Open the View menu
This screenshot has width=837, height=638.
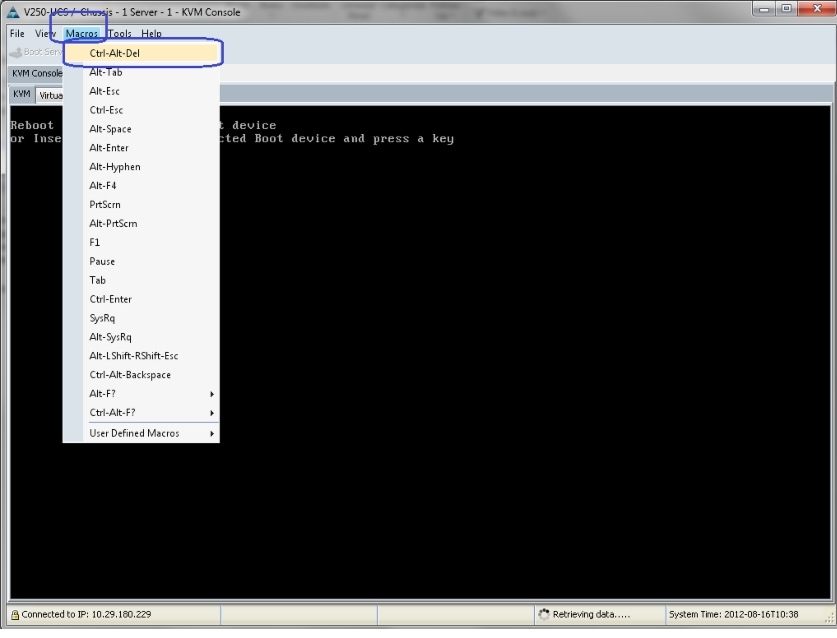click(45, 34)
